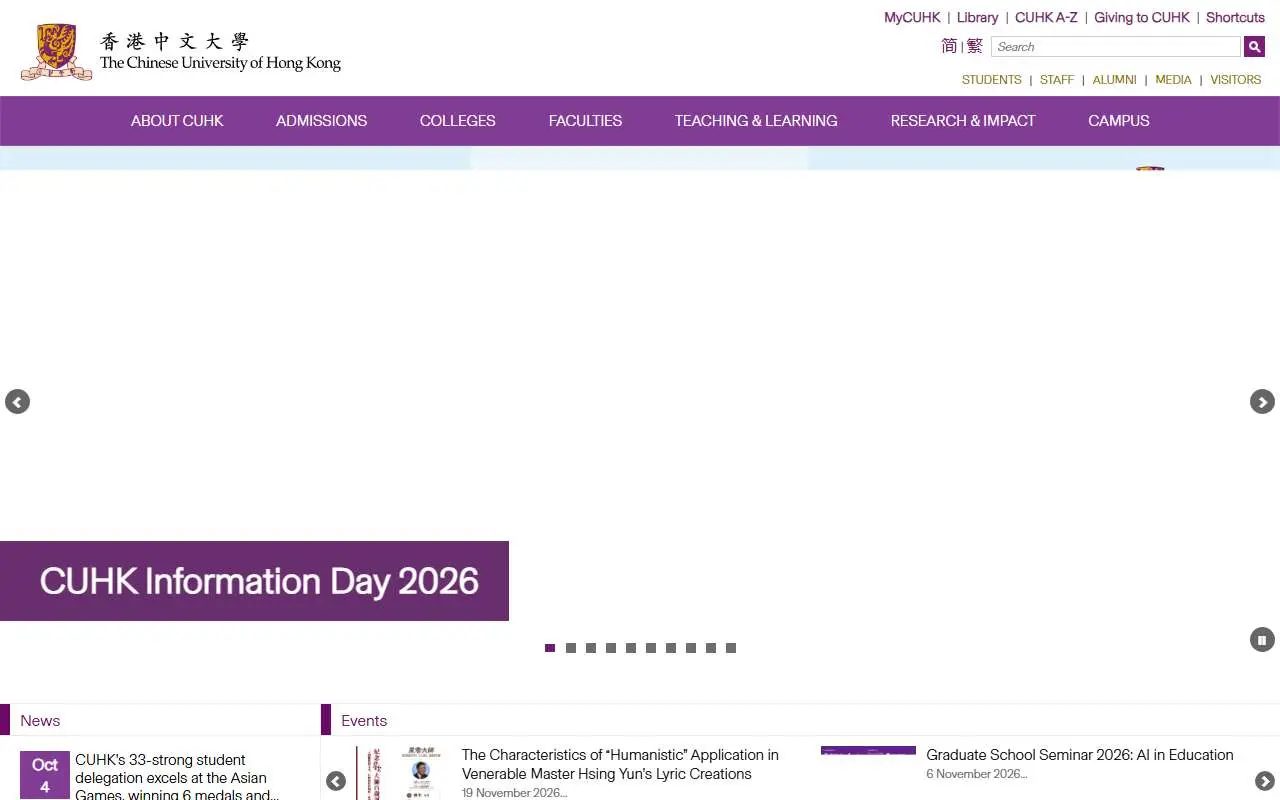Viewport: 1280px width, 800px height.
Task: Go to previous banner slide arrow
Action: (x=17, y=401)
